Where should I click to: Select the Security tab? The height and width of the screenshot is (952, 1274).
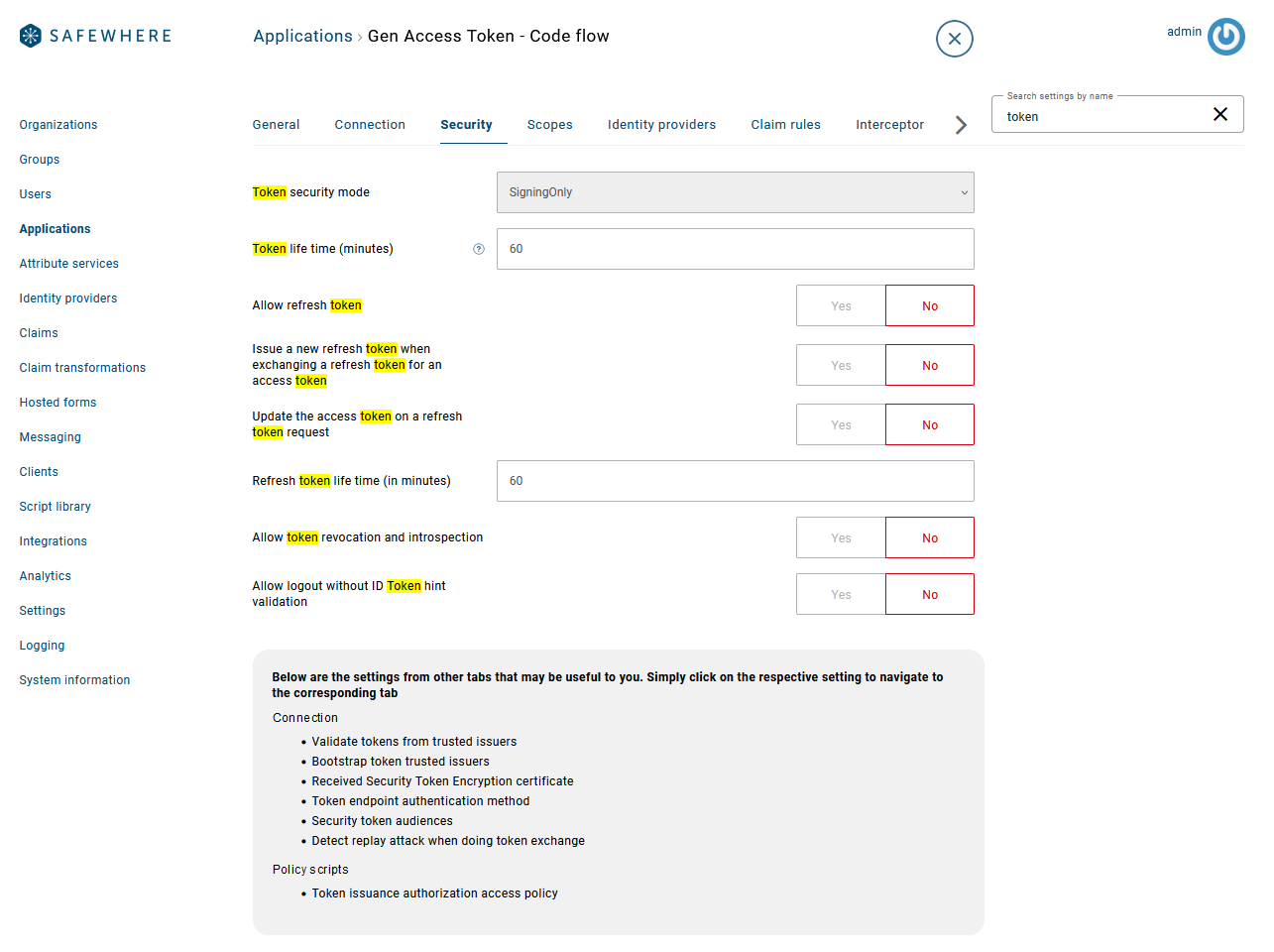pos(466,125)
